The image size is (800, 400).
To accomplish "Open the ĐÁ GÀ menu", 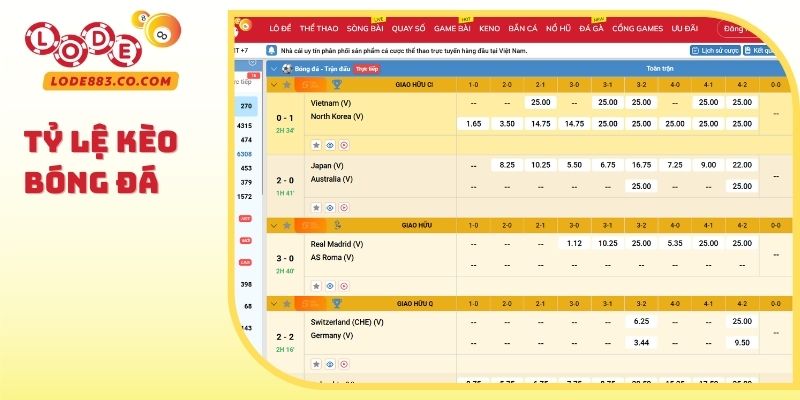I will 591,29.
